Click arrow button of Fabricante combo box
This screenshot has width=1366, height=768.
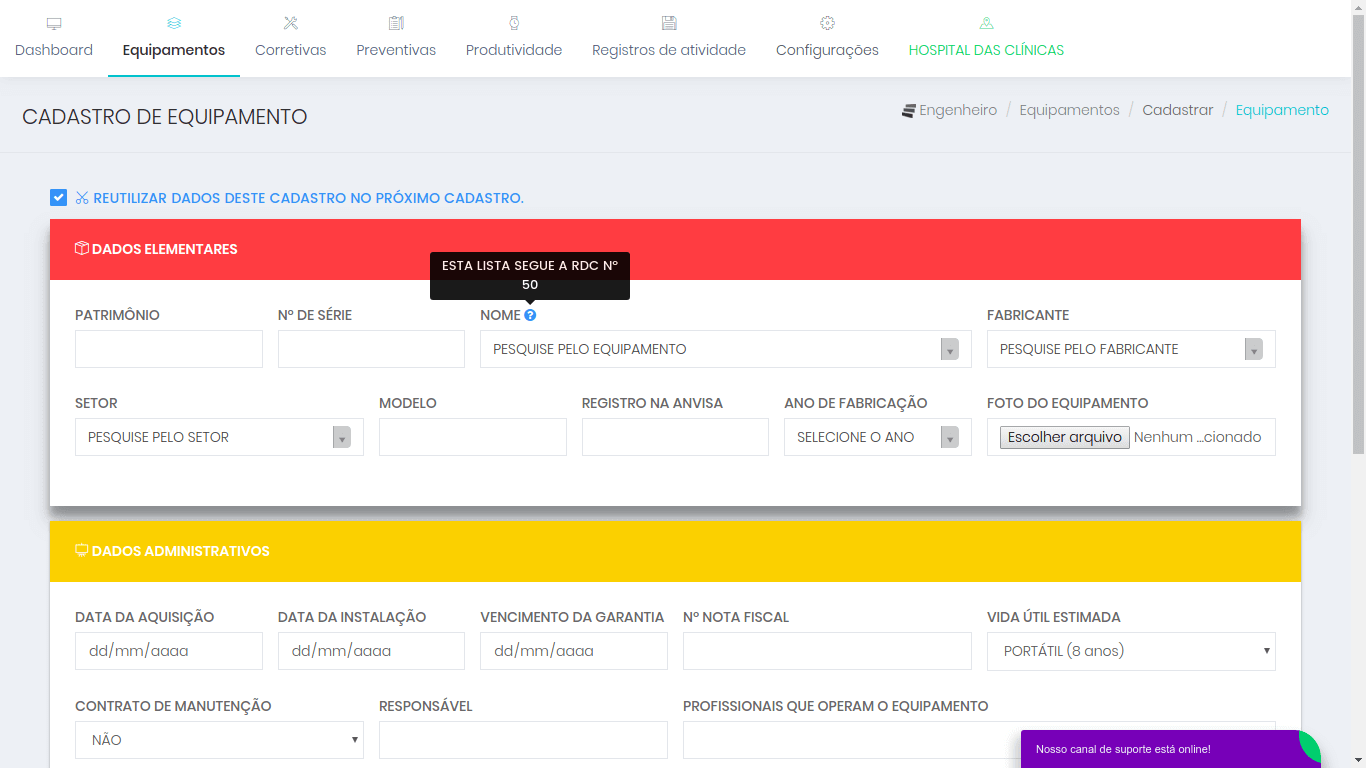tap(1254, 349)
